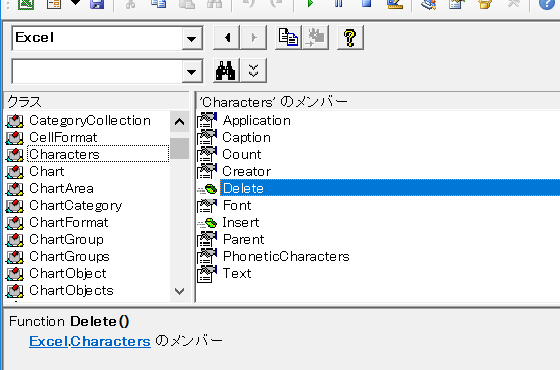This screenshot has width=560, height=370.
Task: Select the Caption member
Action: point(246,138)
